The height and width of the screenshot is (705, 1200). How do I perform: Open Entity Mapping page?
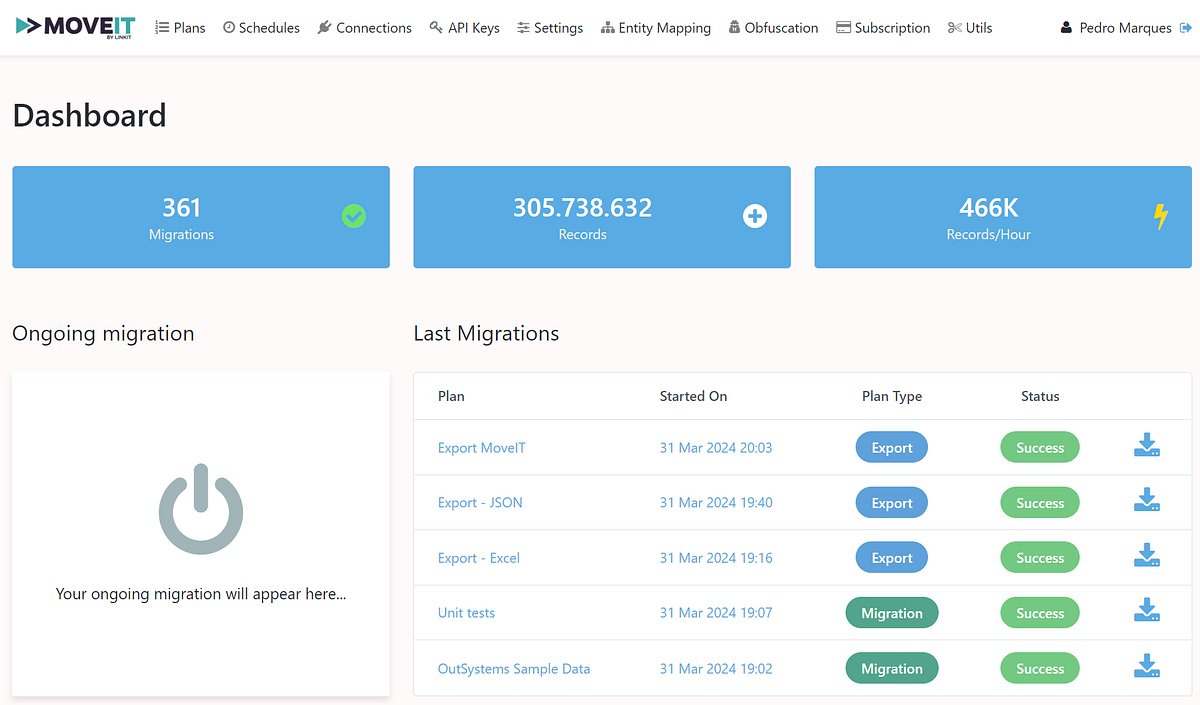tap(656, 28)
